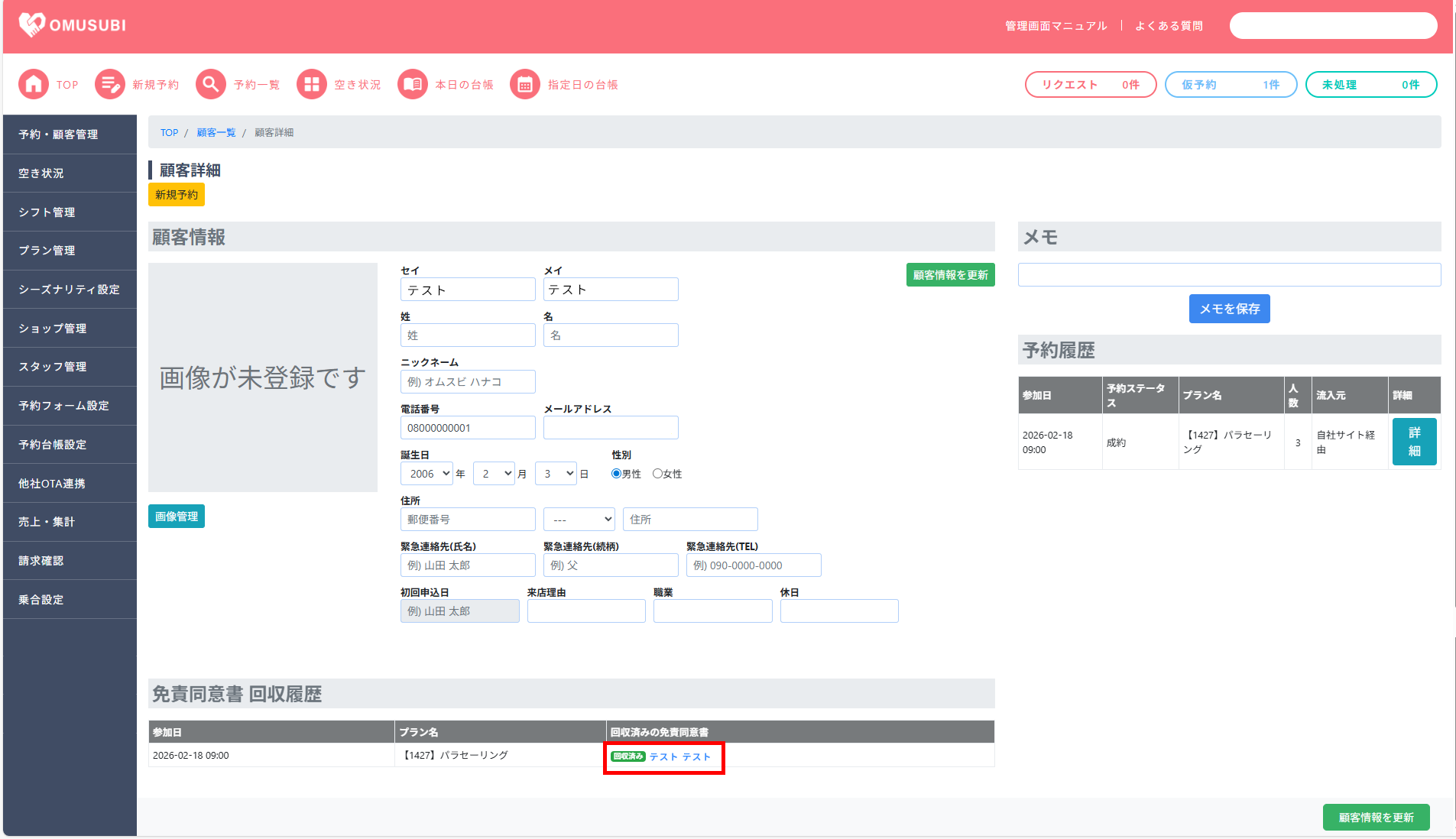This screenshot has width=1456, height=839.
Task: Open 予約一覧 magnifier icon
Action: click(x=211, y=85)
